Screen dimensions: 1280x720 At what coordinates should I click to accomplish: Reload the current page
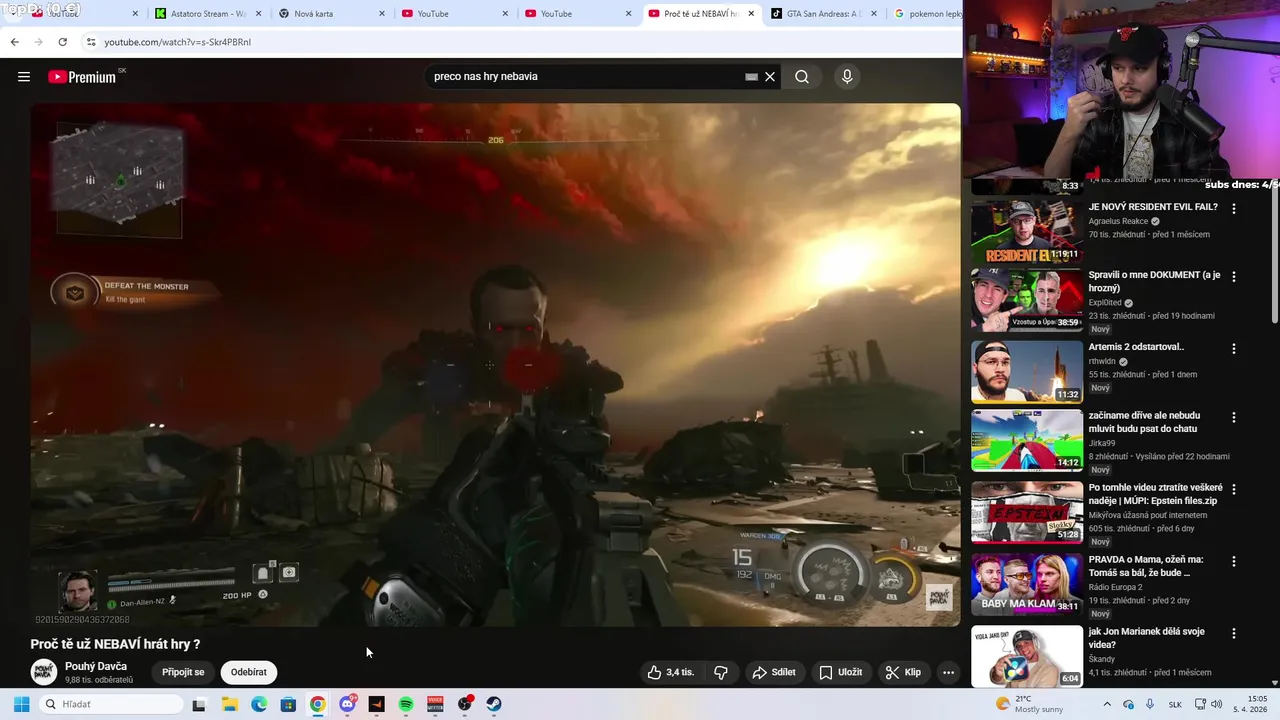[62, 42]
